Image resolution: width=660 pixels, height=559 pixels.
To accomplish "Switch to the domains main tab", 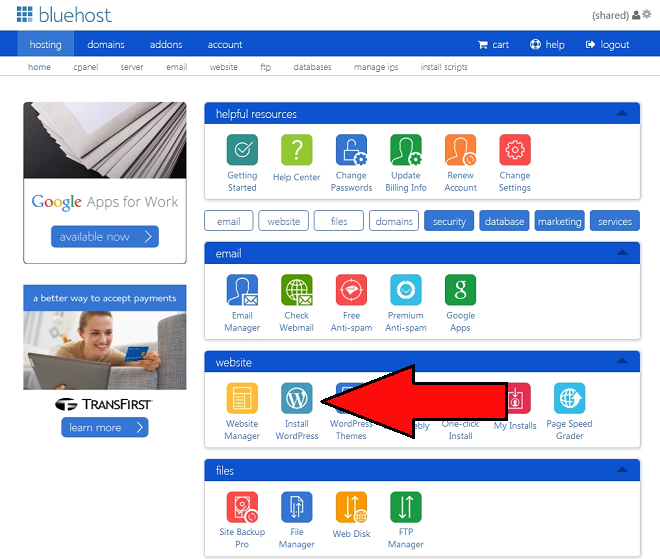I will pyautogui.click(x=106, y=44).
